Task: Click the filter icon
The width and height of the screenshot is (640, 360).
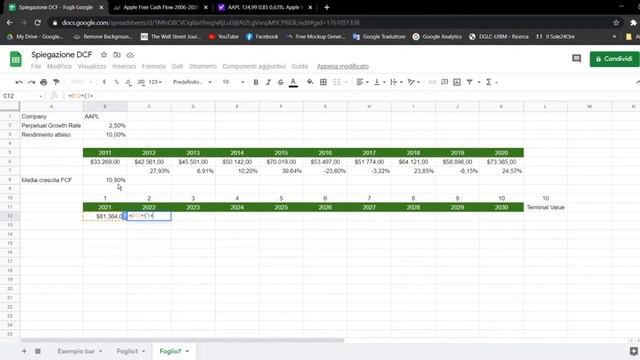Action: coord(469,82)
